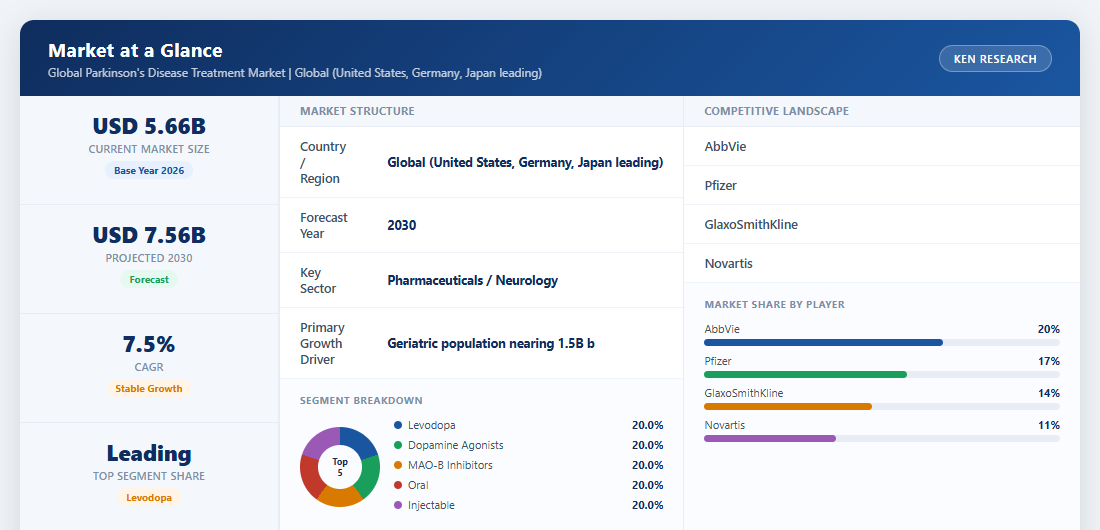This screenshot has height=530, width=1100.
Task: Select the USD 5.66B market size value
Action: 149,126
